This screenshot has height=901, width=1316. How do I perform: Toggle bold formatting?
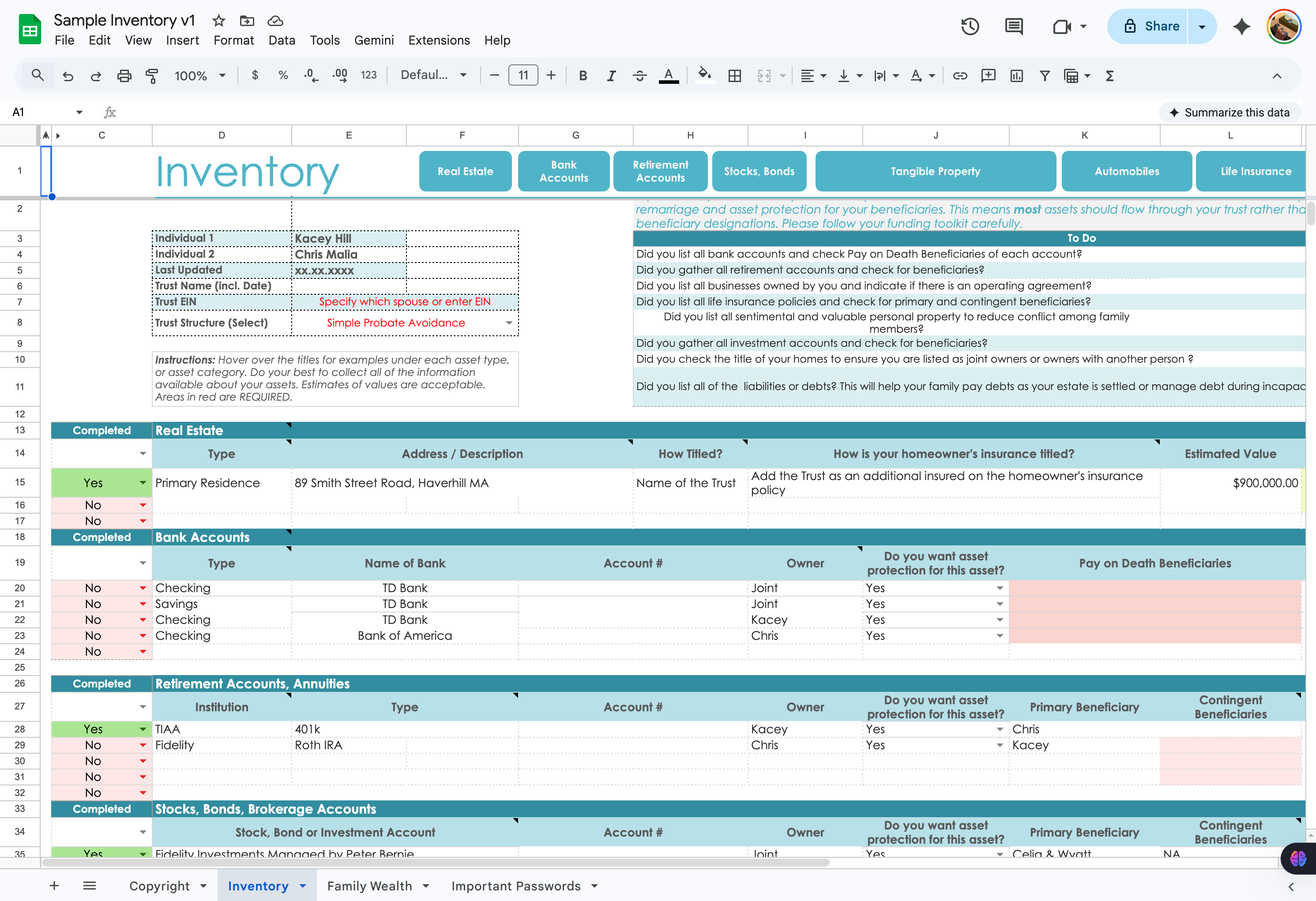583,75
